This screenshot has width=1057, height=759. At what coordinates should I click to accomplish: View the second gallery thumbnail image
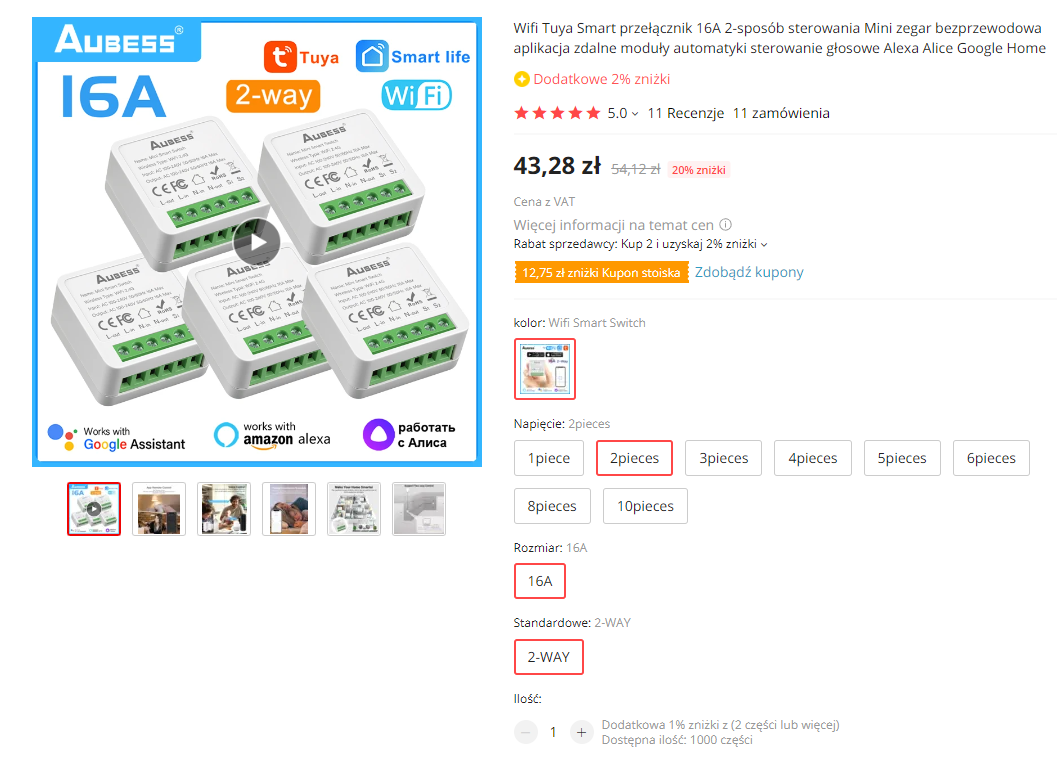click(x=159, y=509)
